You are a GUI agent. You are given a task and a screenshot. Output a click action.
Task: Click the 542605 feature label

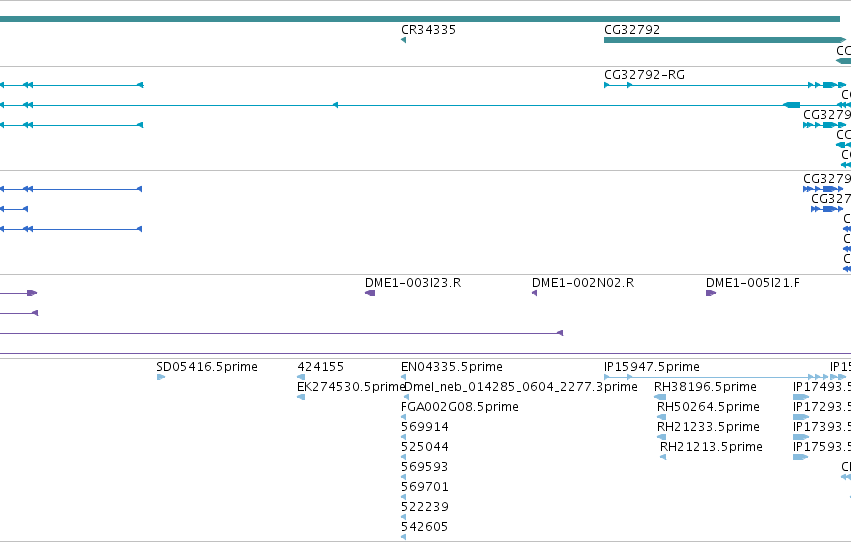point(424,527)
